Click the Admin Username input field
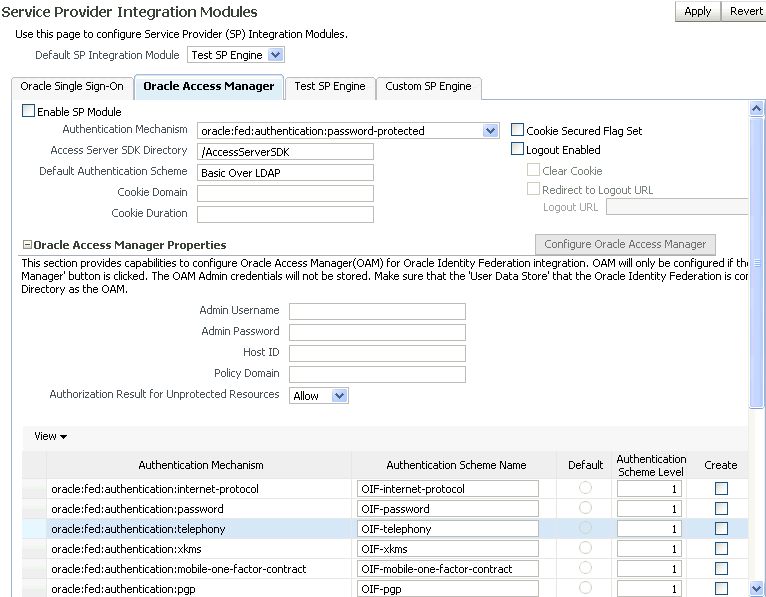The width and height of the screenshot is (766, 597). [377, 311]
